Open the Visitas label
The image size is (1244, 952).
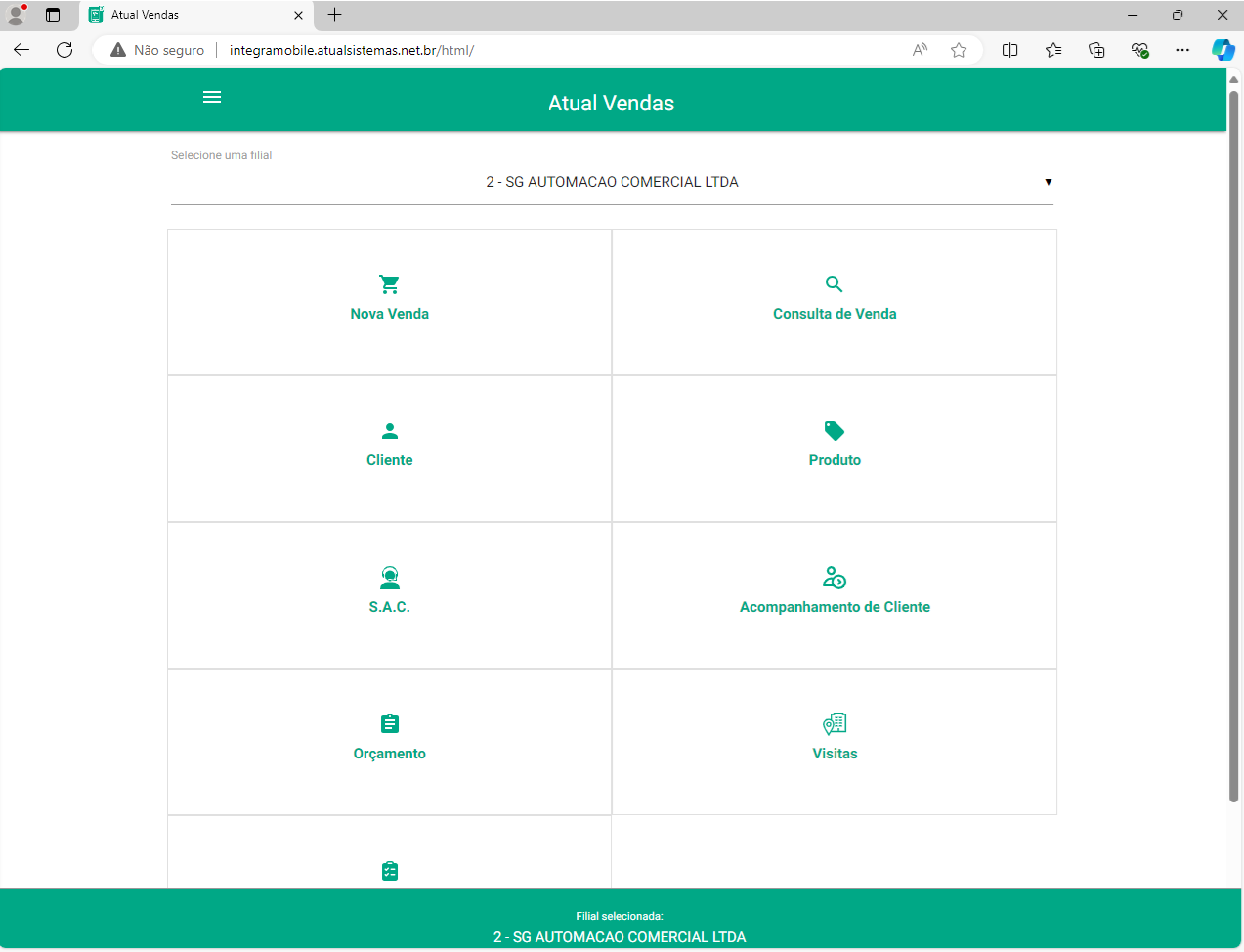pyautogui.click(x=835, y=754)
